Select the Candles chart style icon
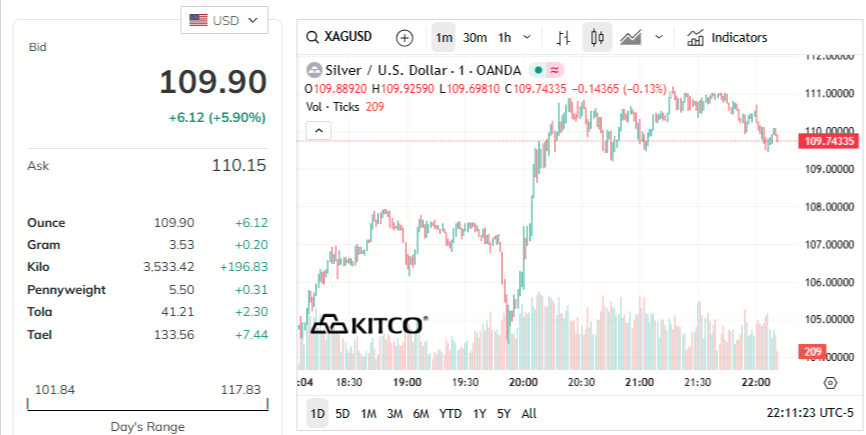 point(597,38)
